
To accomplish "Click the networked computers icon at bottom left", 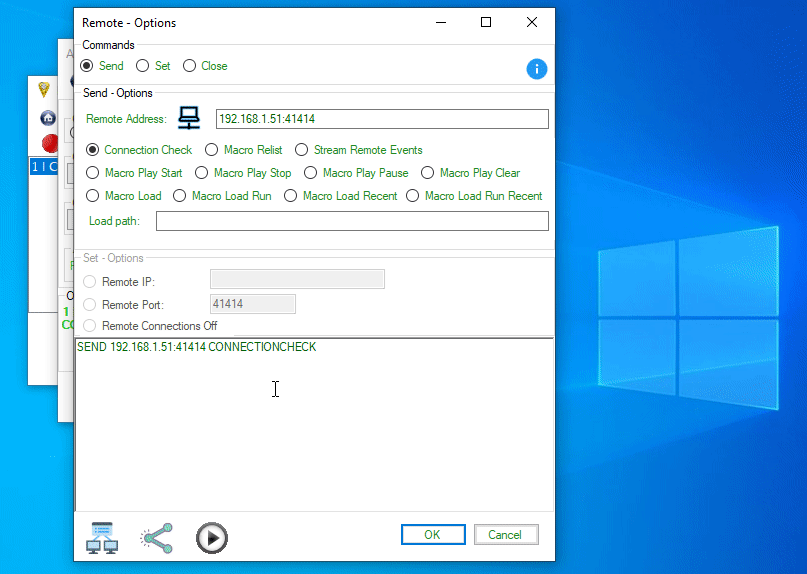I will point(102,537).
